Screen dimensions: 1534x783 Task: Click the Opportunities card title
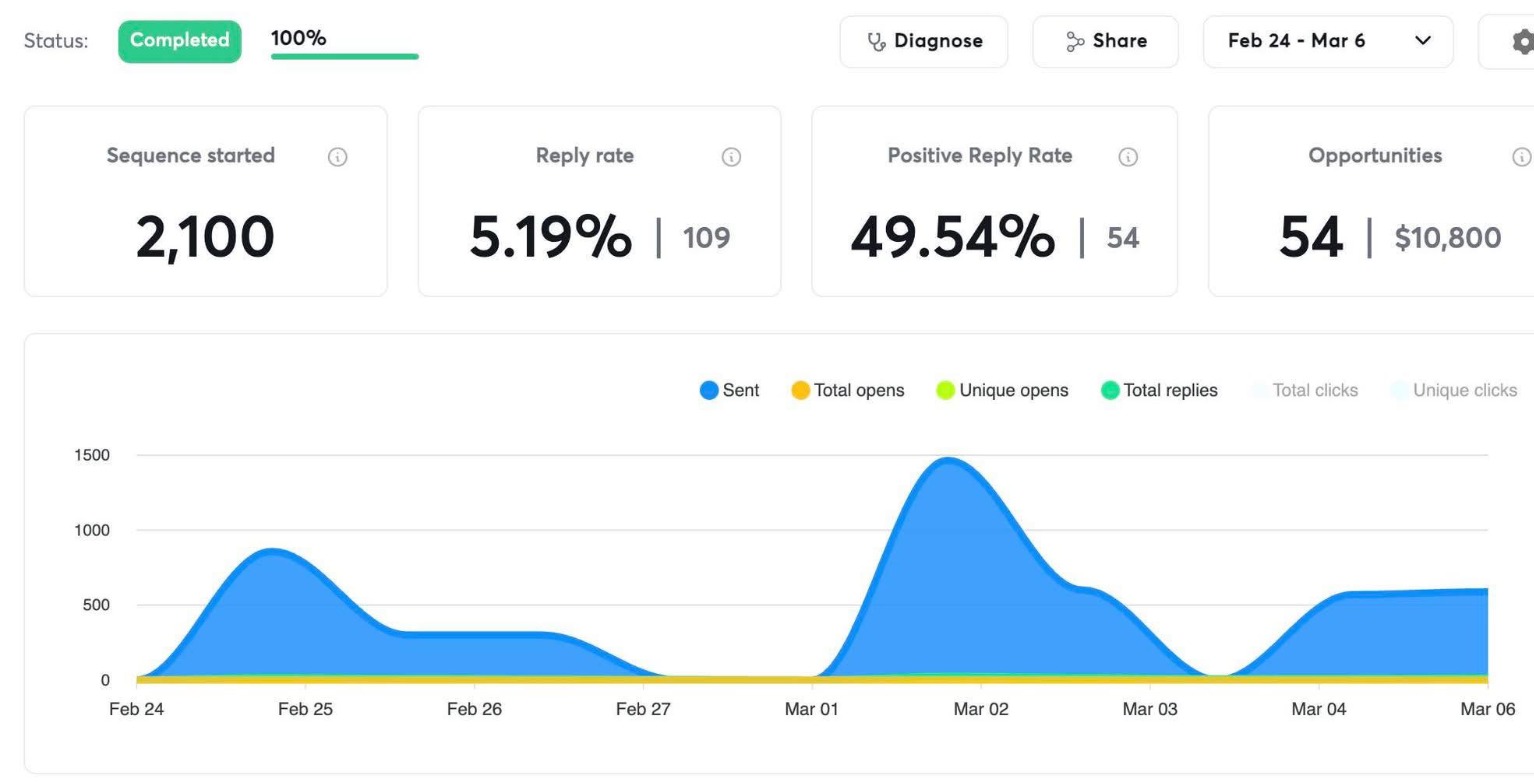[x=1375, y=156]
